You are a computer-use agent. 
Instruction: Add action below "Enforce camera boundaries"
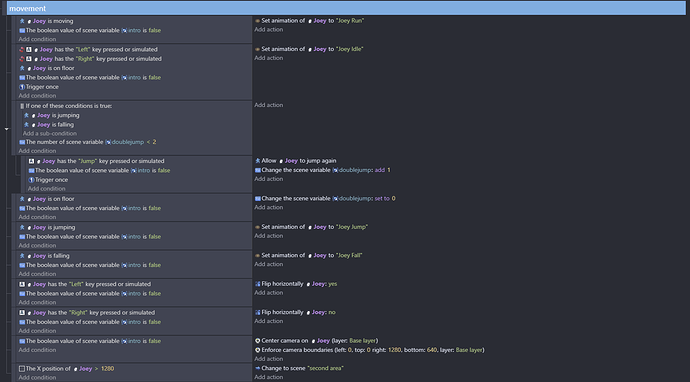point(268,359)
